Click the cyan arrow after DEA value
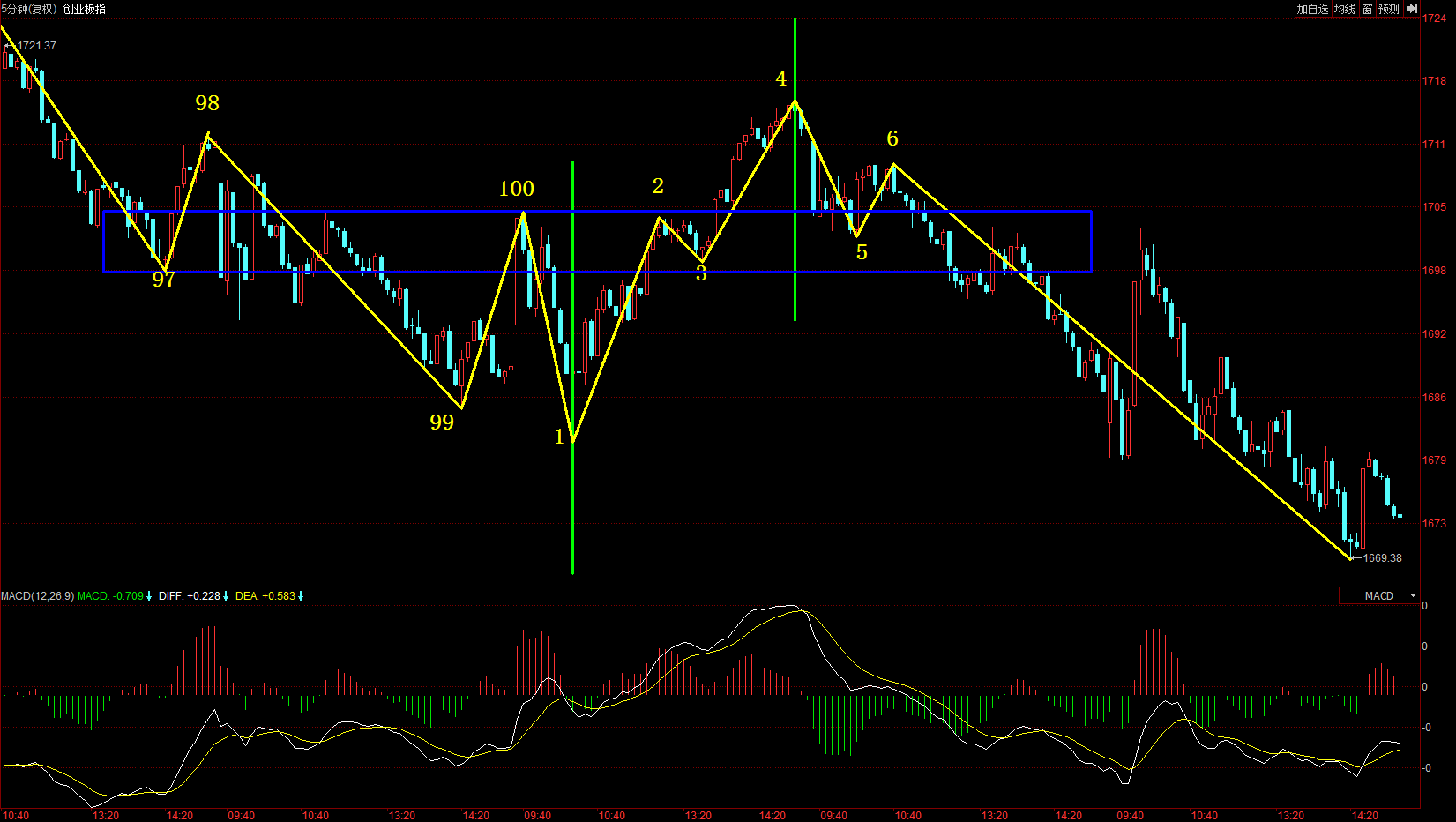1456x822 pixels. (x=301, y=596)
